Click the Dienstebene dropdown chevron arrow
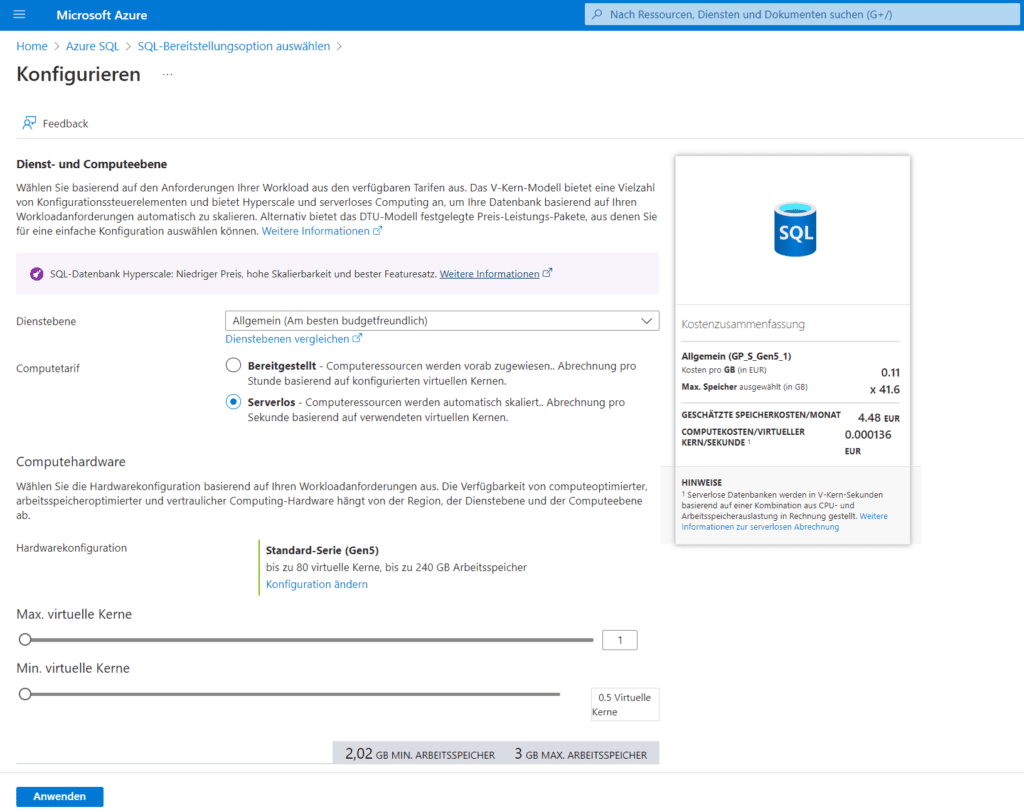This screenshot has height=812, width=1024. 646,321
